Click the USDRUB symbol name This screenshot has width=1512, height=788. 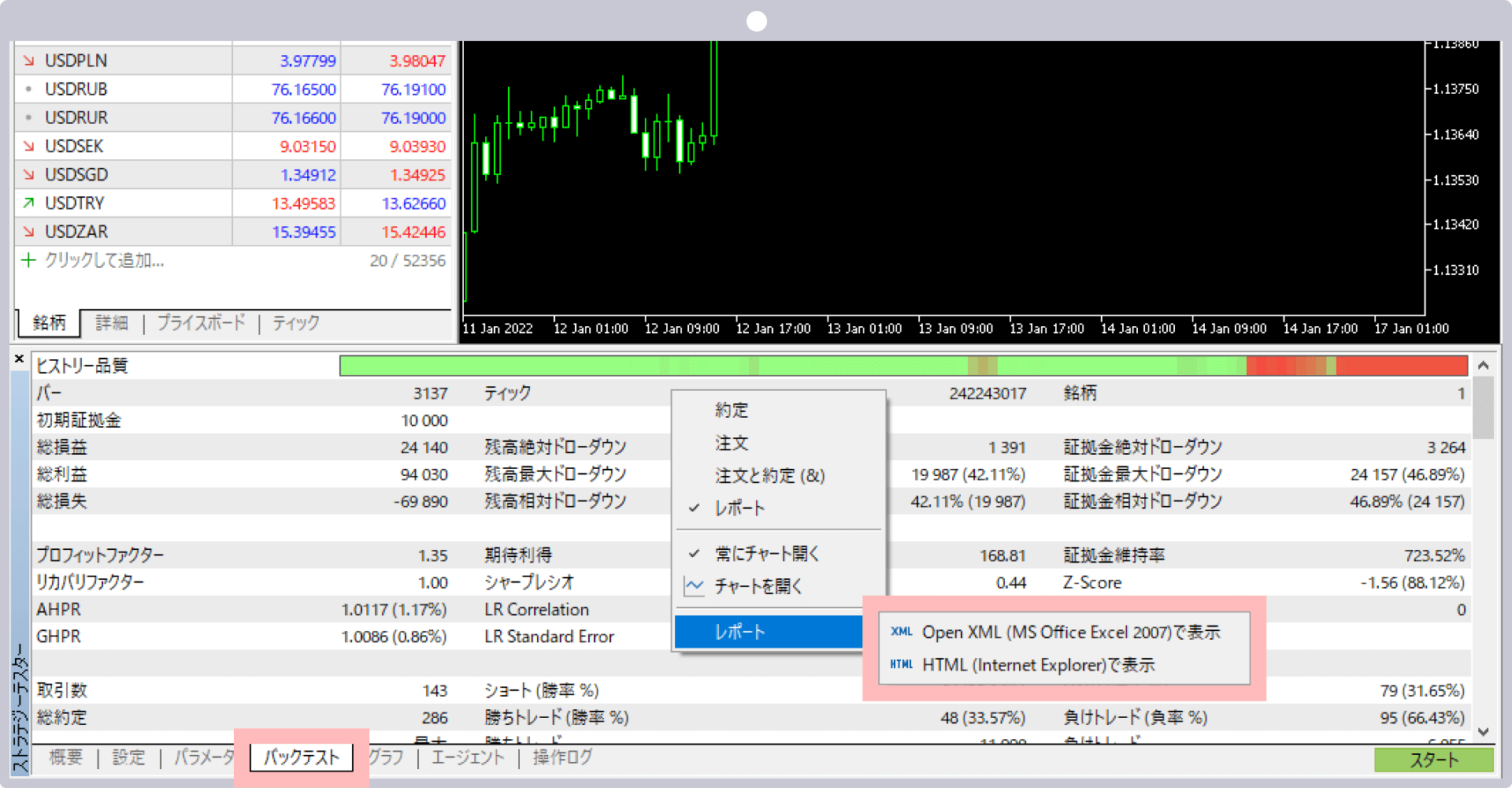76,89
